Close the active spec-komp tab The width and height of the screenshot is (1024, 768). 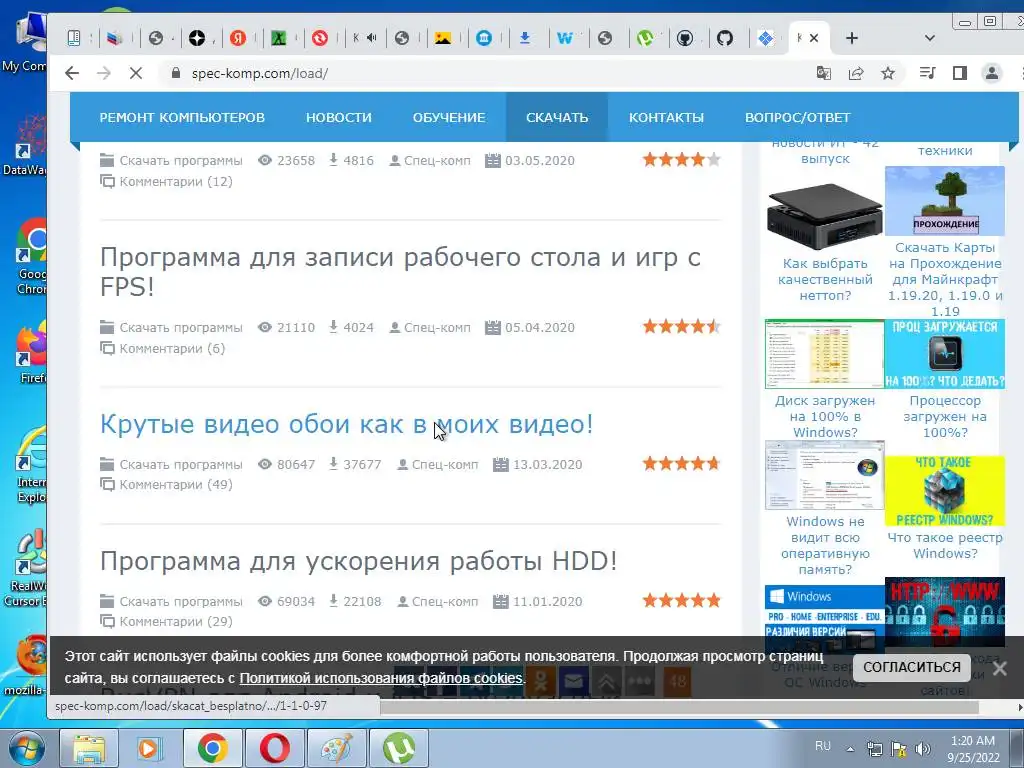coord(814,38)
